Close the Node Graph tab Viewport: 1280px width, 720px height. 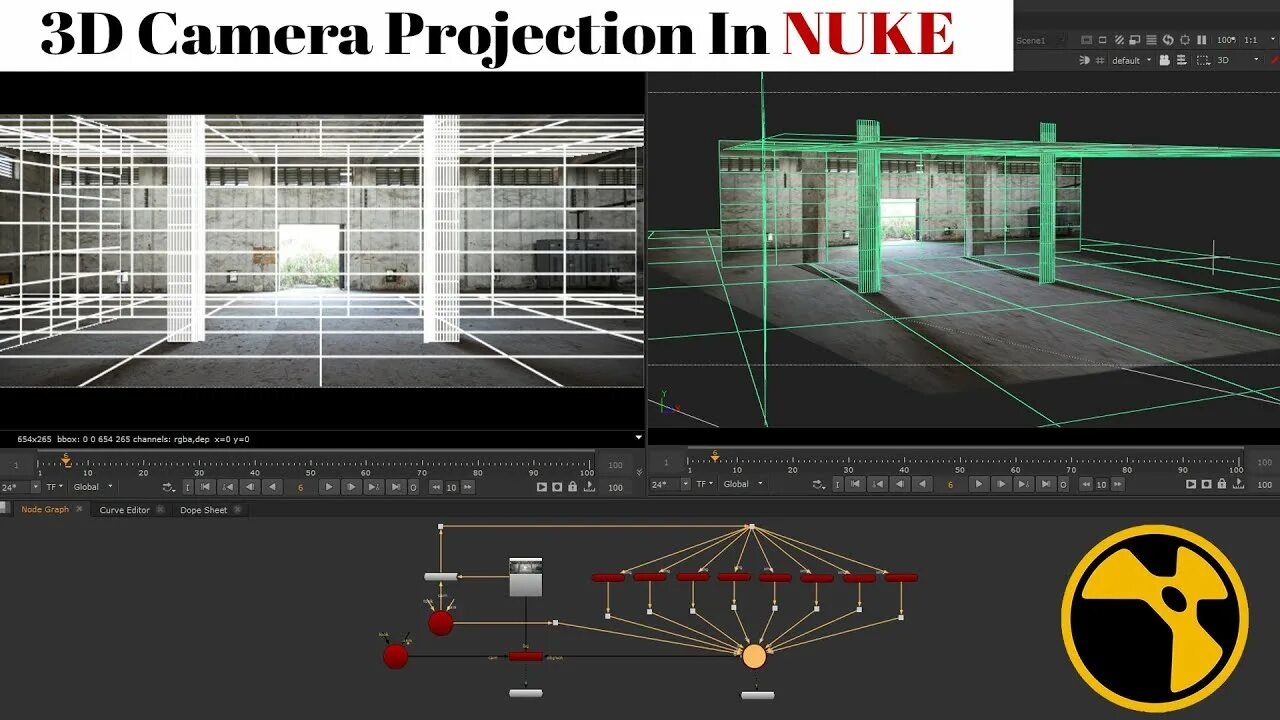coord(79,510)
